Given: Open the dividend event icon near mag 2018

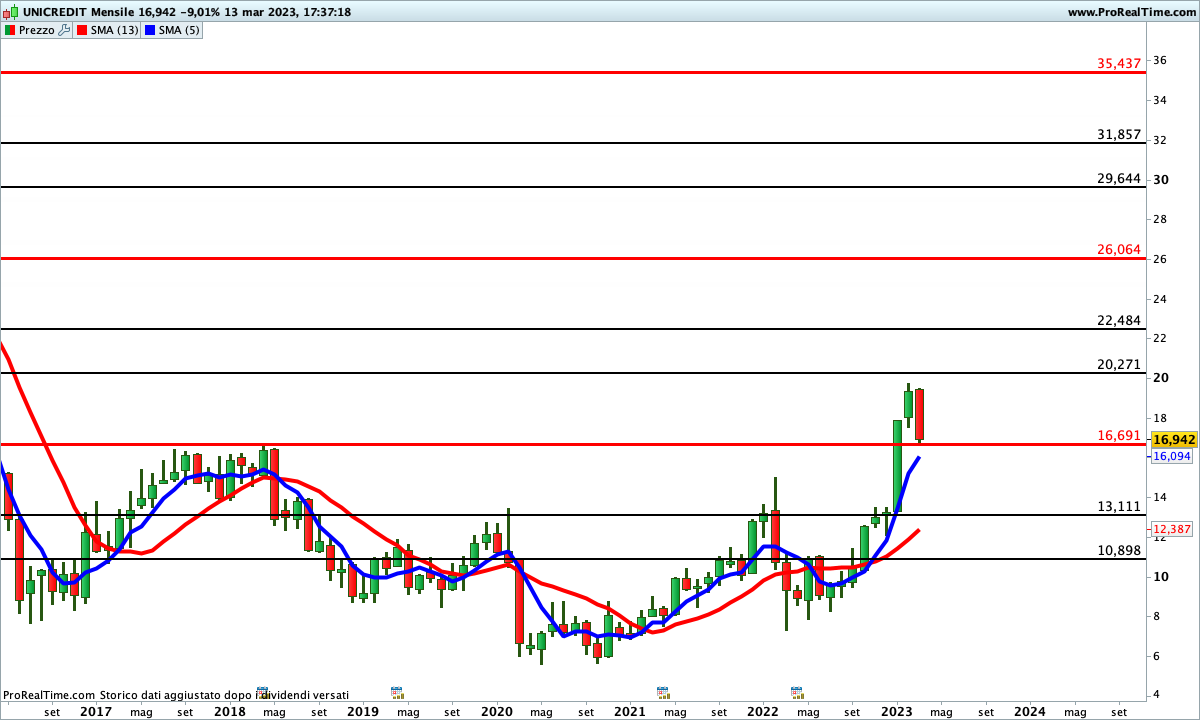Looking at the screenshot, I should (263, 691).
